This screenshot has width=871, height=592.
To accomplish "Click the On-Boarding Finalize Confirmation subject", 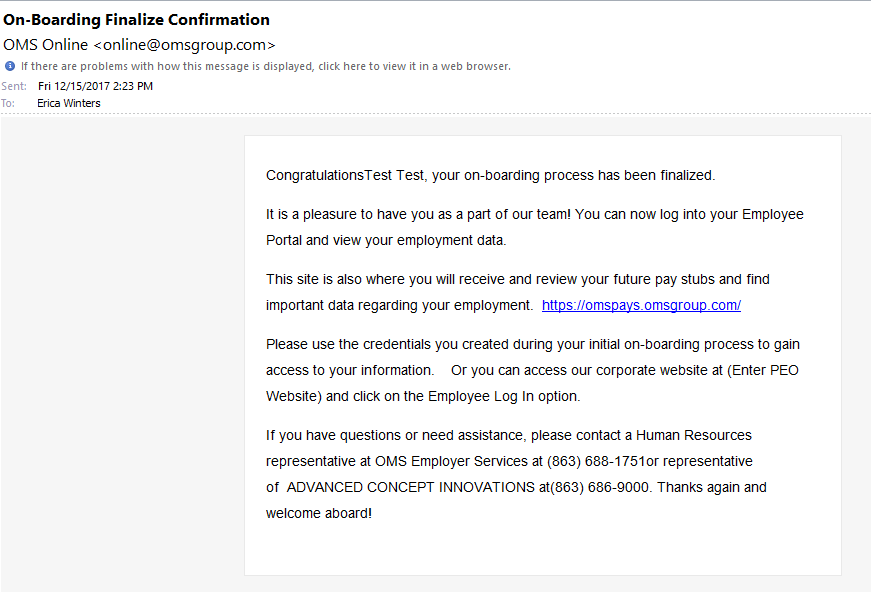I will pyautogui.click(x=136, y=19).
